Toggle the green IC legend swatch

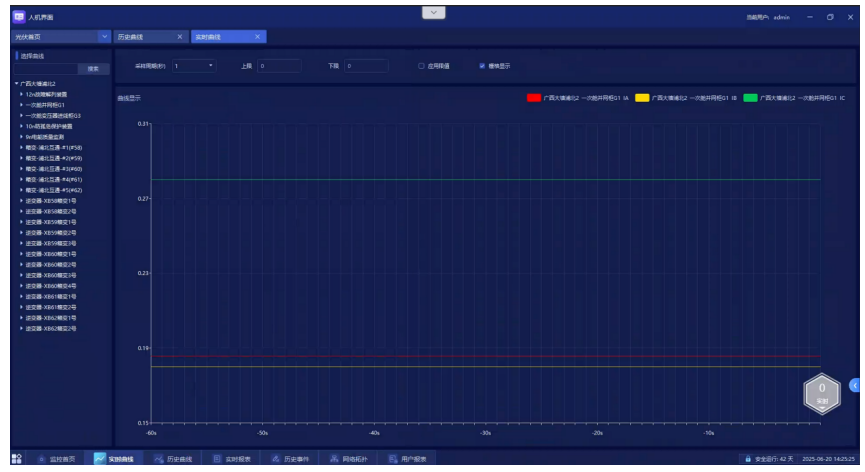tap(750, 98)
